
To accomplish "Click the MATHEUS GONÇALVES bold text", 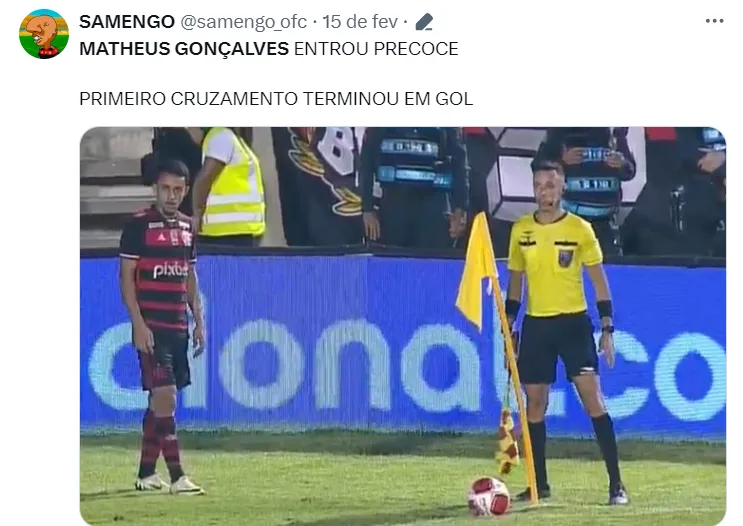I will [184, 49].
